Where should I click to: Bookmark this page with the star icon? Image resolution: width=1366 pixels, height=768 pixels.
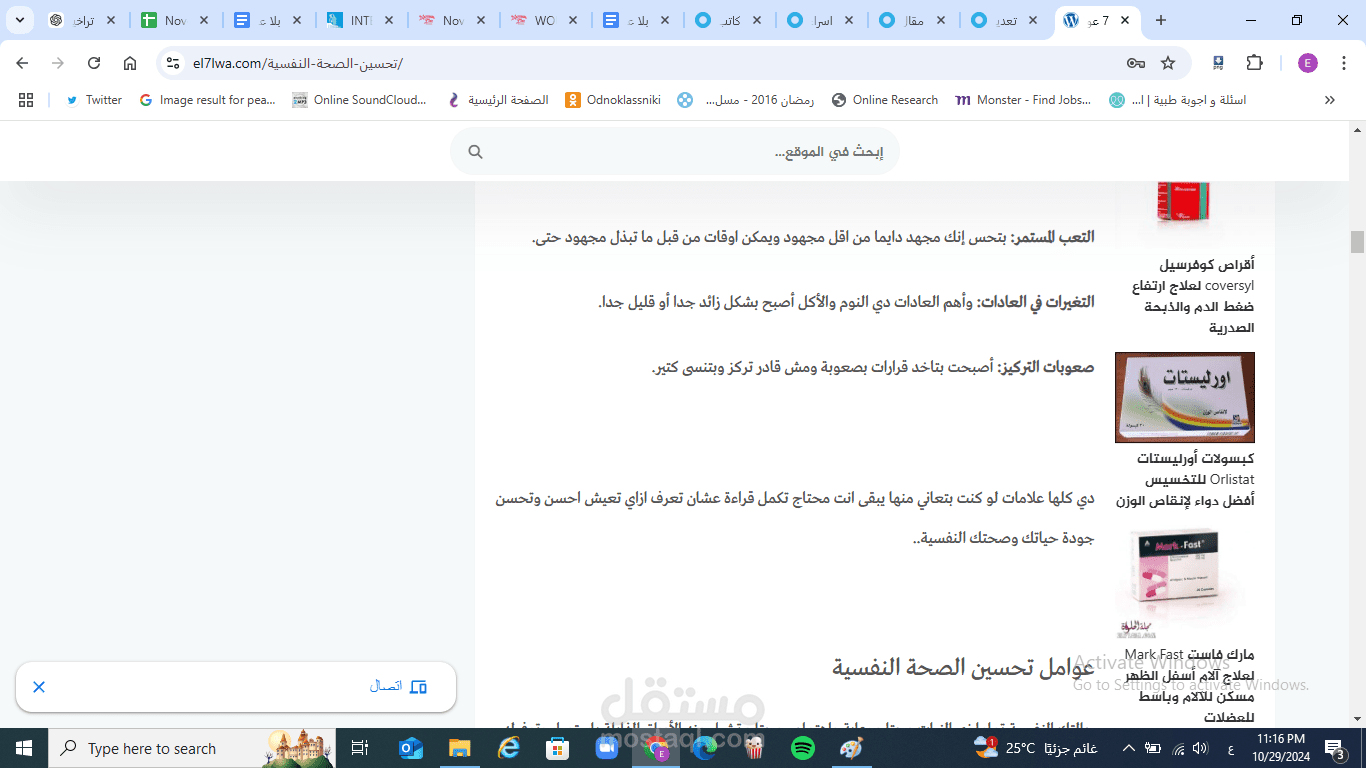pyautogui.click(x=1168, y=63)
